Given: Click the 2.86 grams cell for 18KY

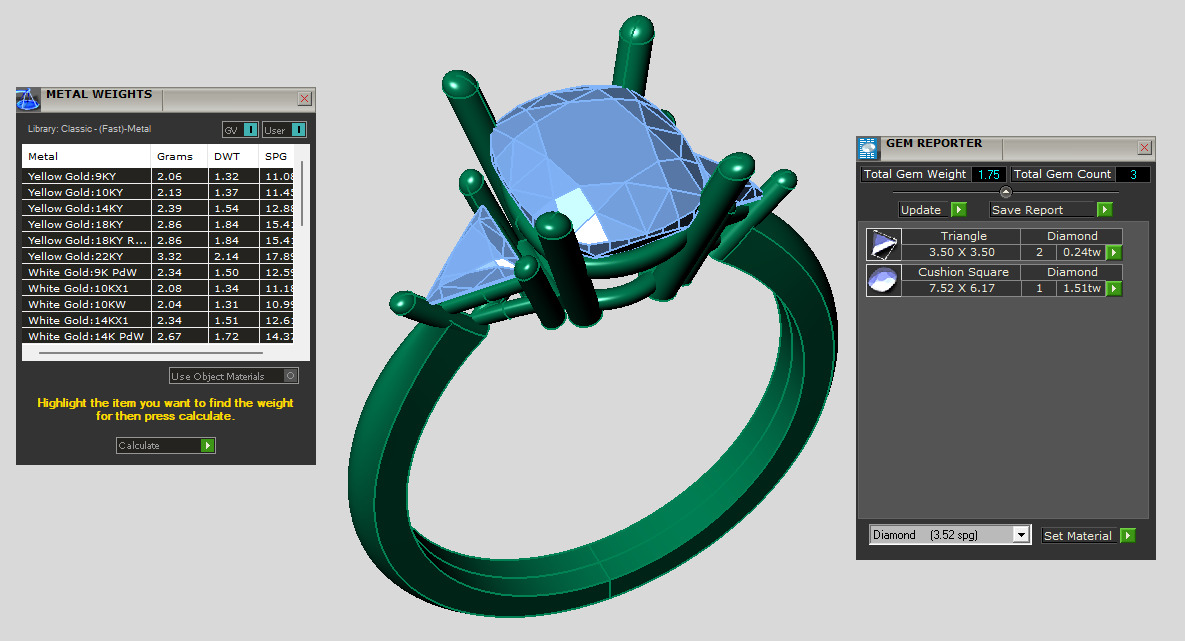Looking at the screenshot, I should point(179,224).
